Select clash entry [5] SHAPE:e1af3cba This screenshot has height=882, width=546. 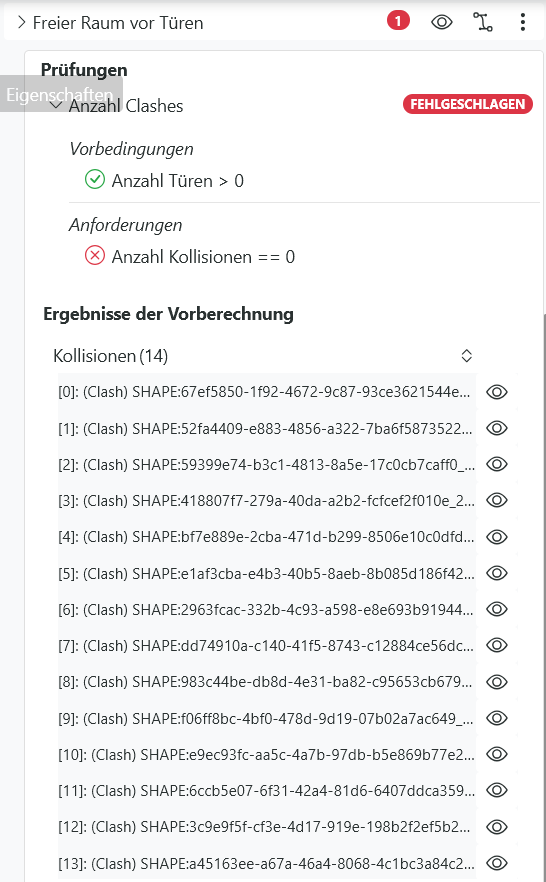coord(267,573)
